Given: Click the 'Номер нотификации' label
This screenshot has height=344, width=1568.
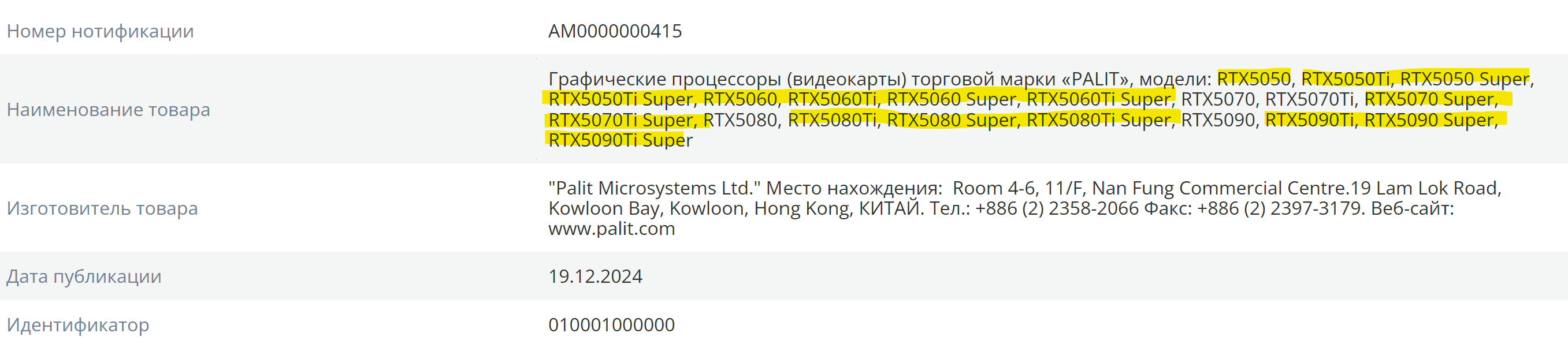Looking at the screenshot, I should [100, 31].
